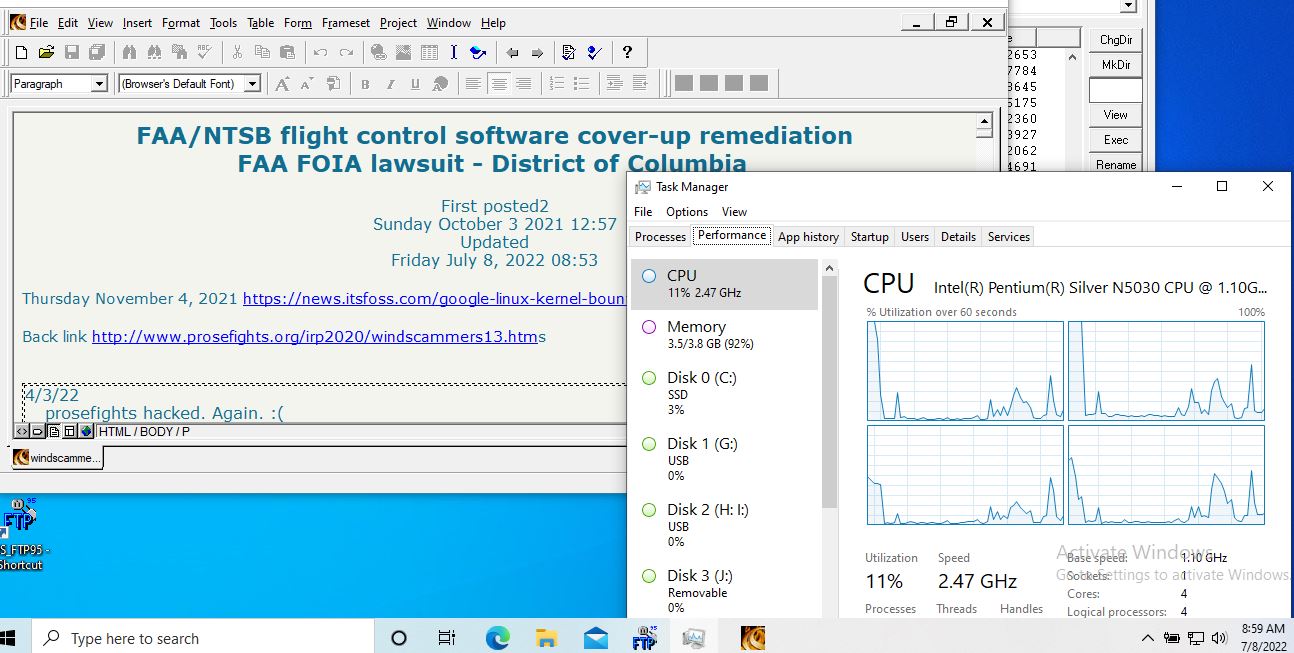Insert a table via the table icon
This screenshot has width=1294, height=653.
(429, 53)
